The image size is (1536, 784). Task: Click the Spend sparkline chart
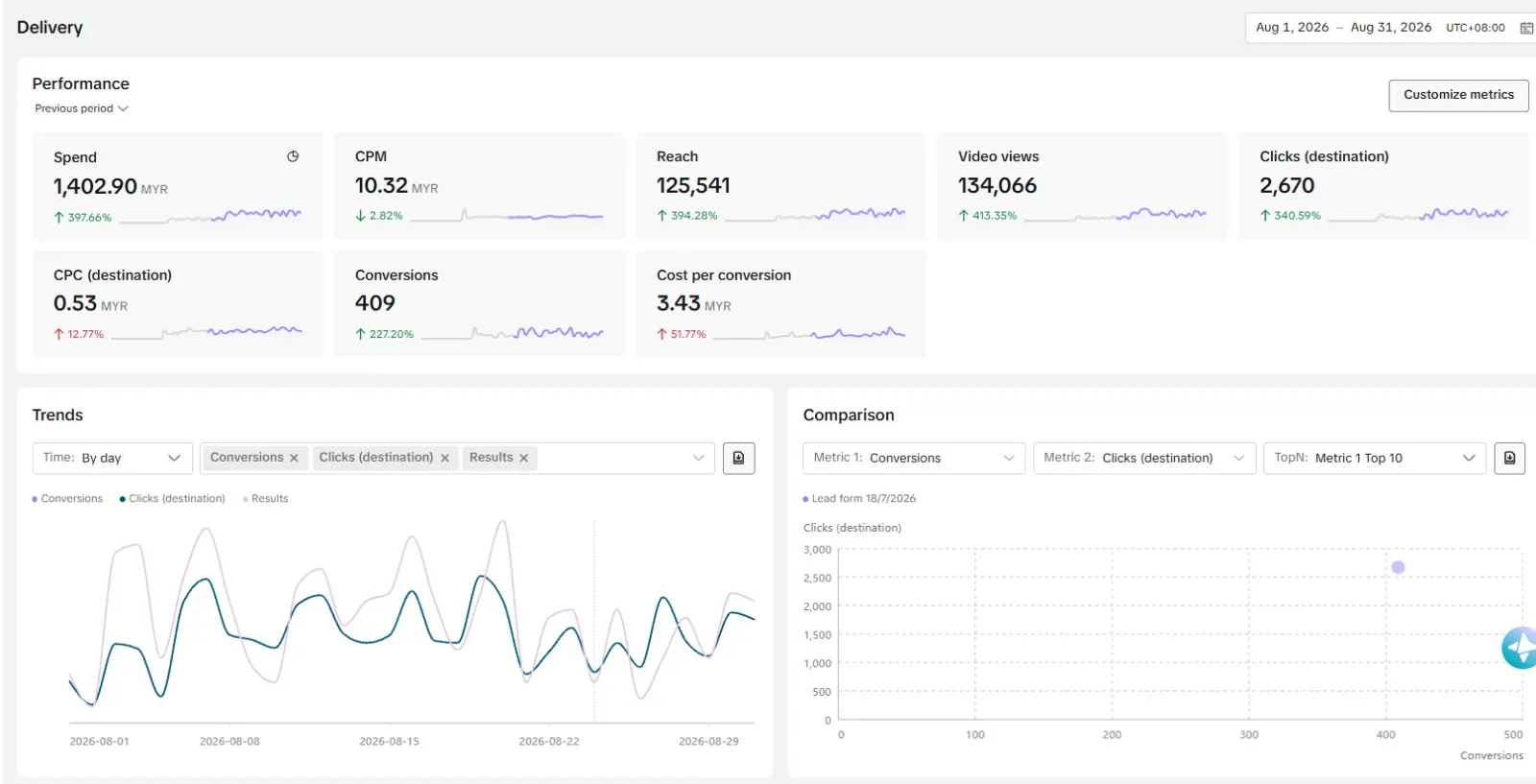(x=210, y=215)
